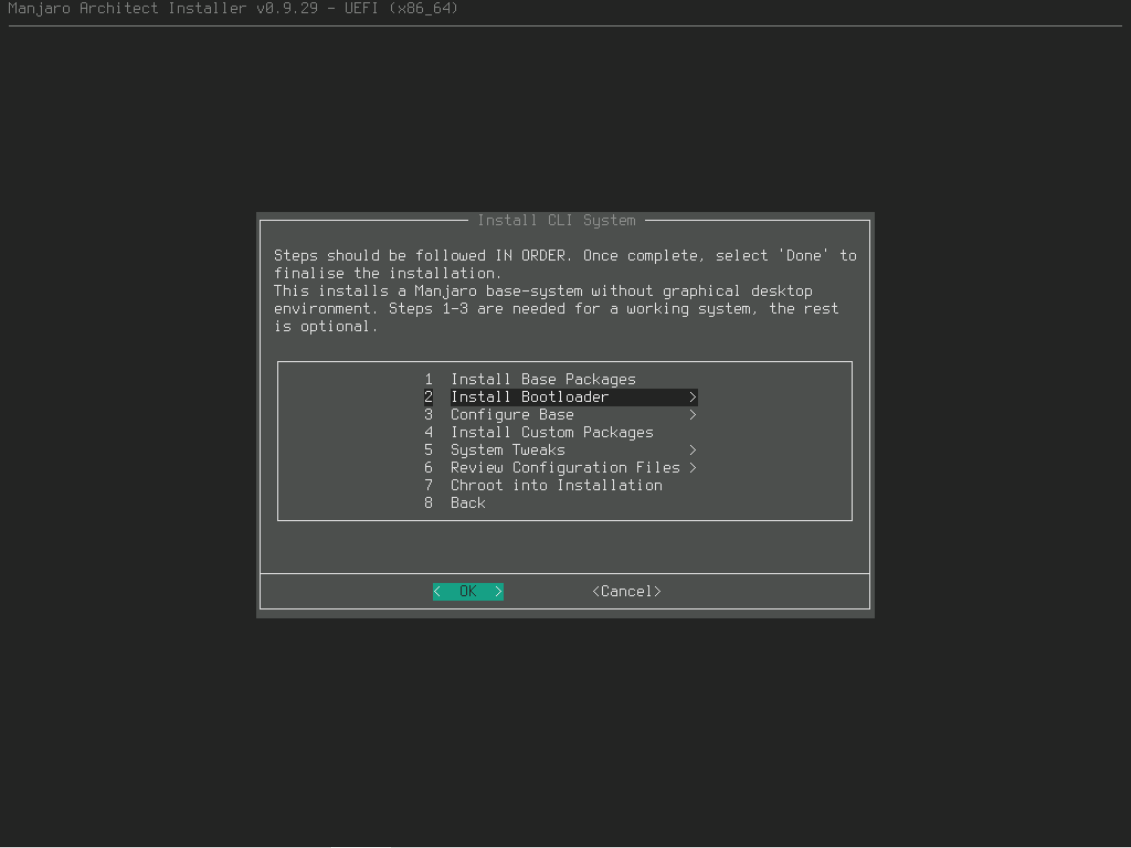Click the "Install CLI System" dialog title

565,220
